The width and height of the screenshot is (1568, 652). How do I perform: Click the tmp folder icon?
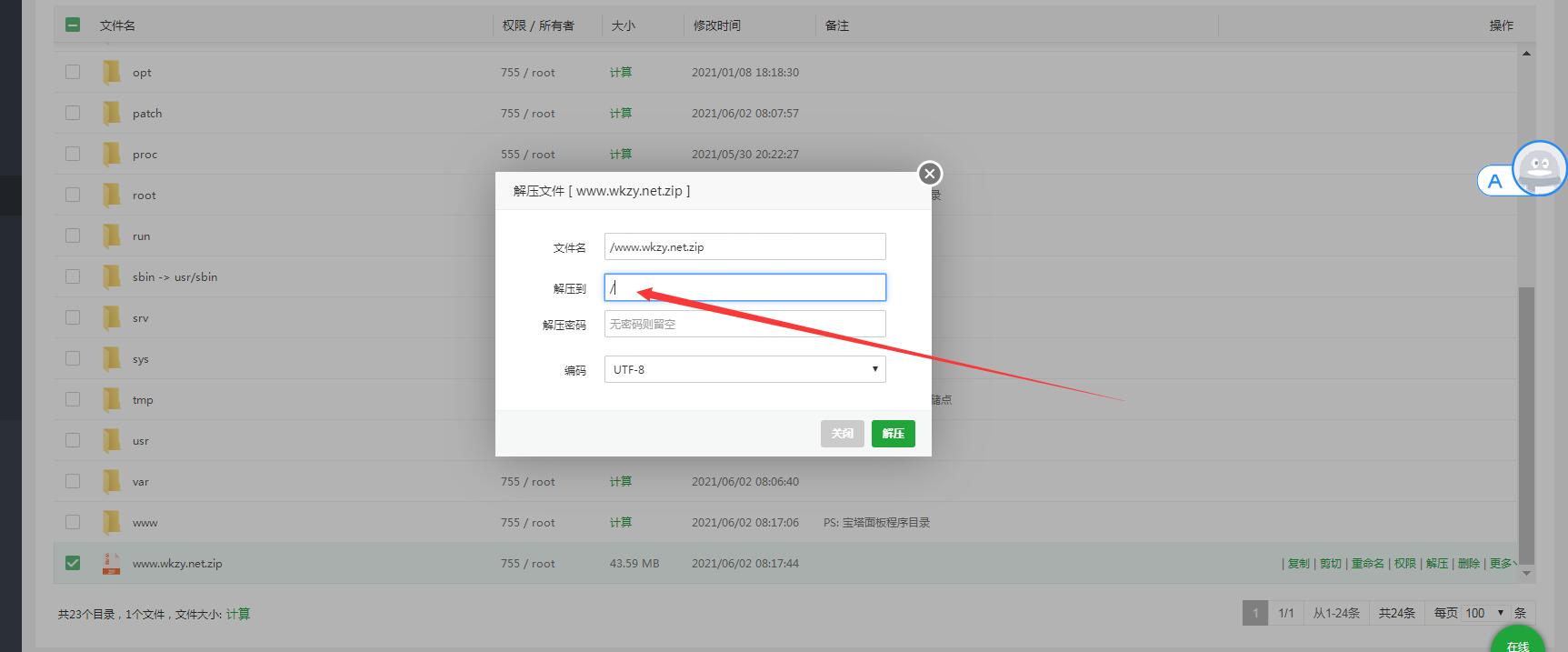(x=112, y=399)
